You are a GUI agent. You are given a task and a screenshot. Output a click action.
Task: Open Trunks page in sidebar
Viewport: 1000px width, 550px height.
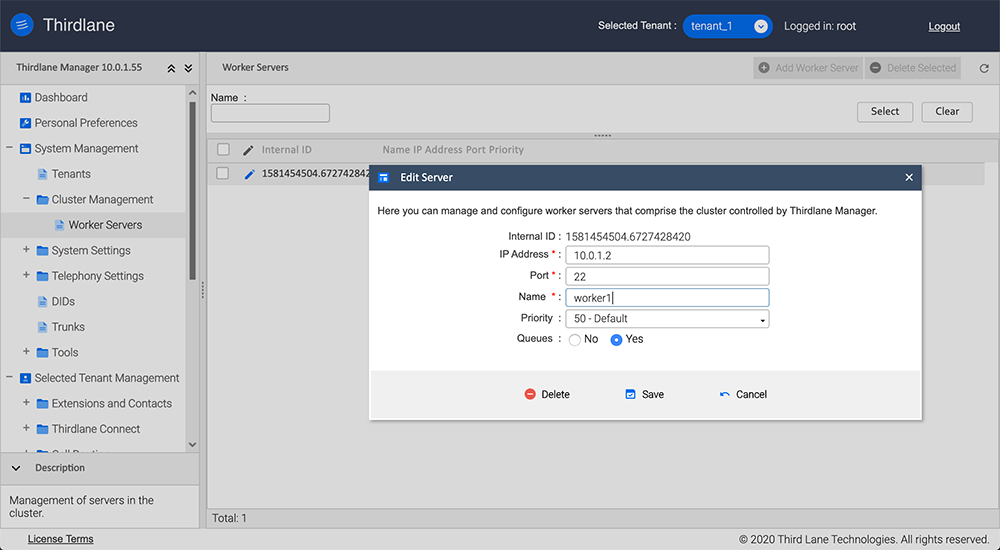point(68,327)
